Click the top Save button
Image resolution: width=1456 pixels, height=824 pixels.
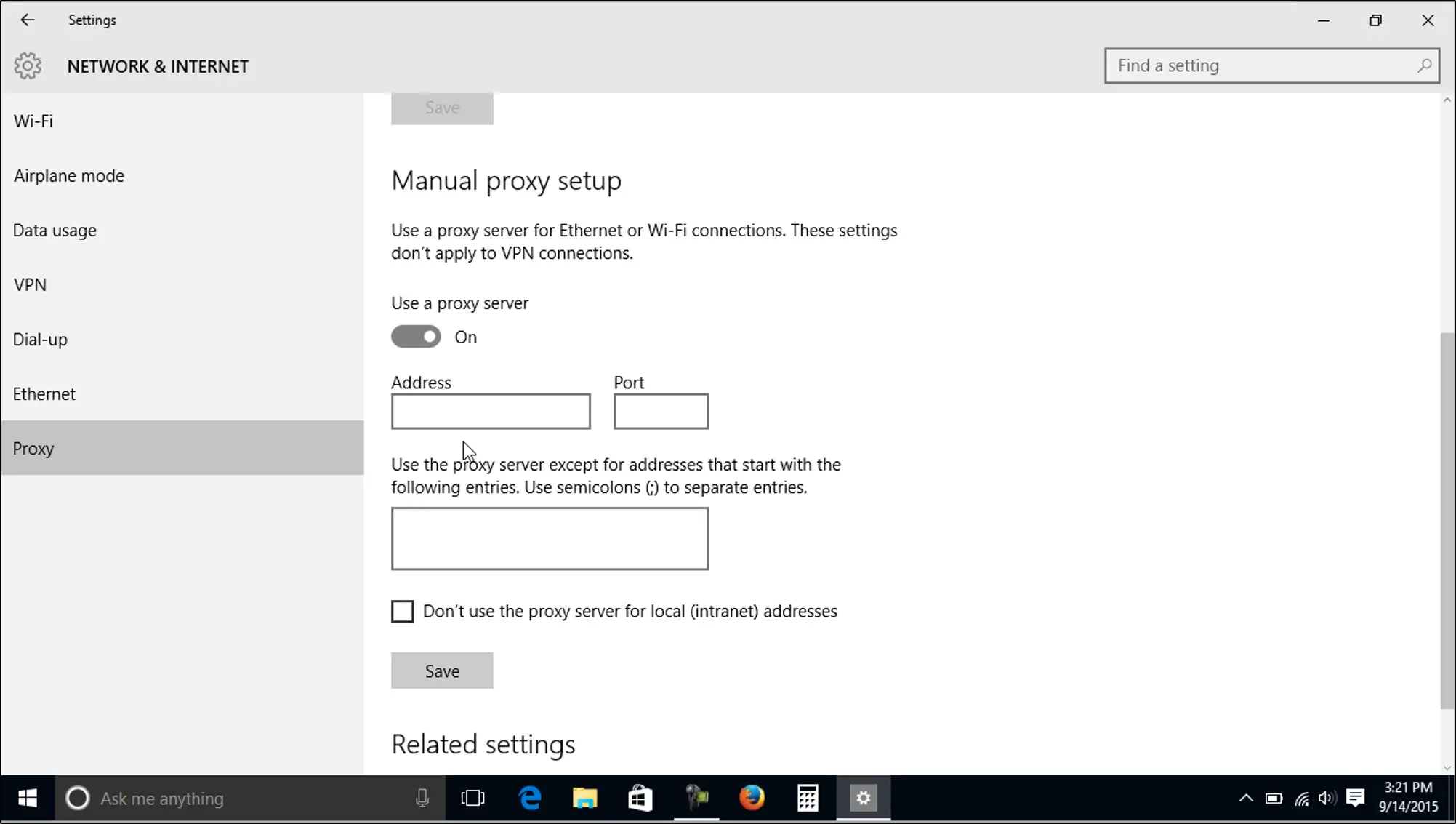(x=442, y=107)
